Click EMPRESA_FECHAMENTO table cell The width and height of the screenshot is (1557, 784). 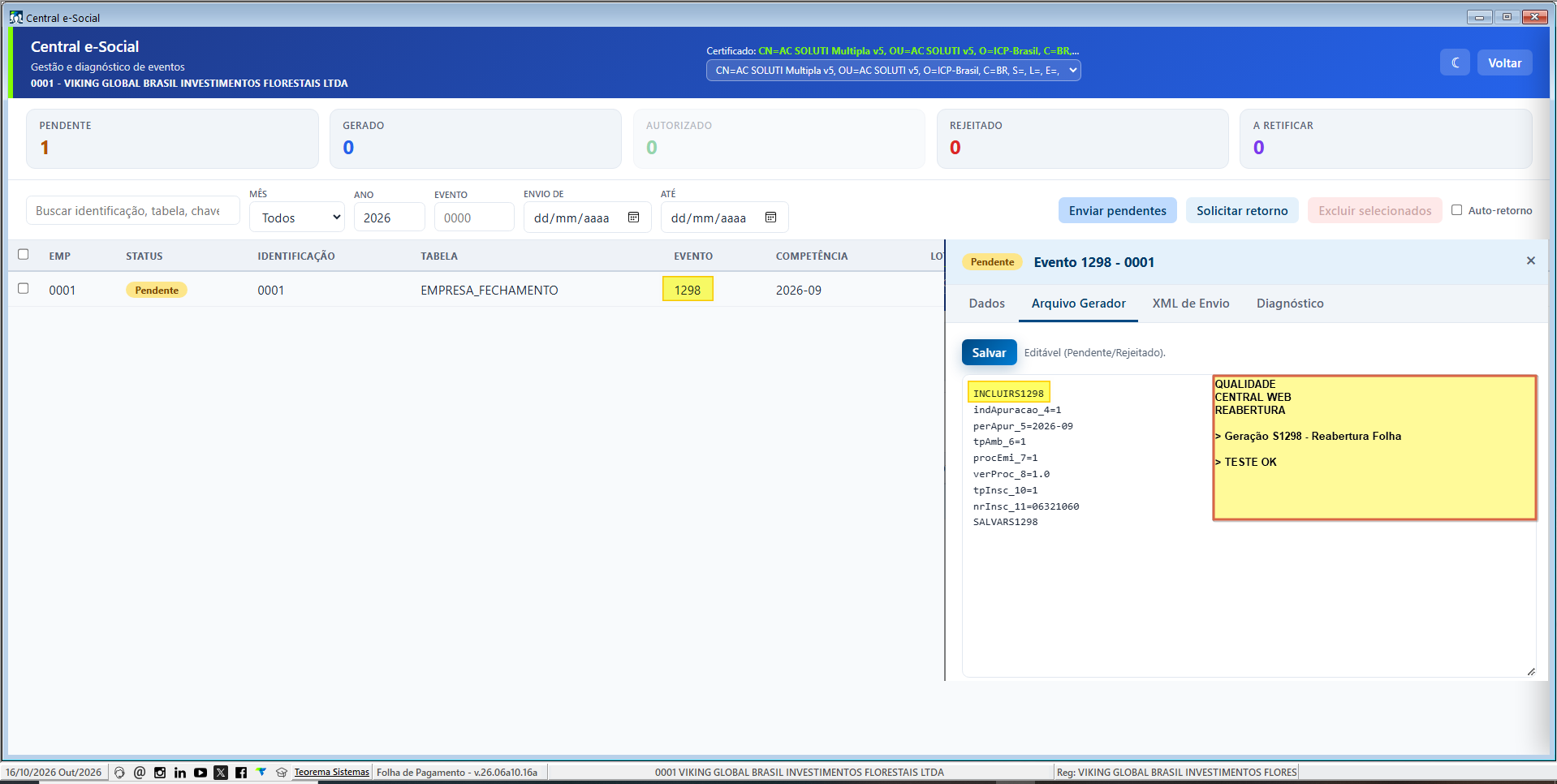click(x=490, y=291)
